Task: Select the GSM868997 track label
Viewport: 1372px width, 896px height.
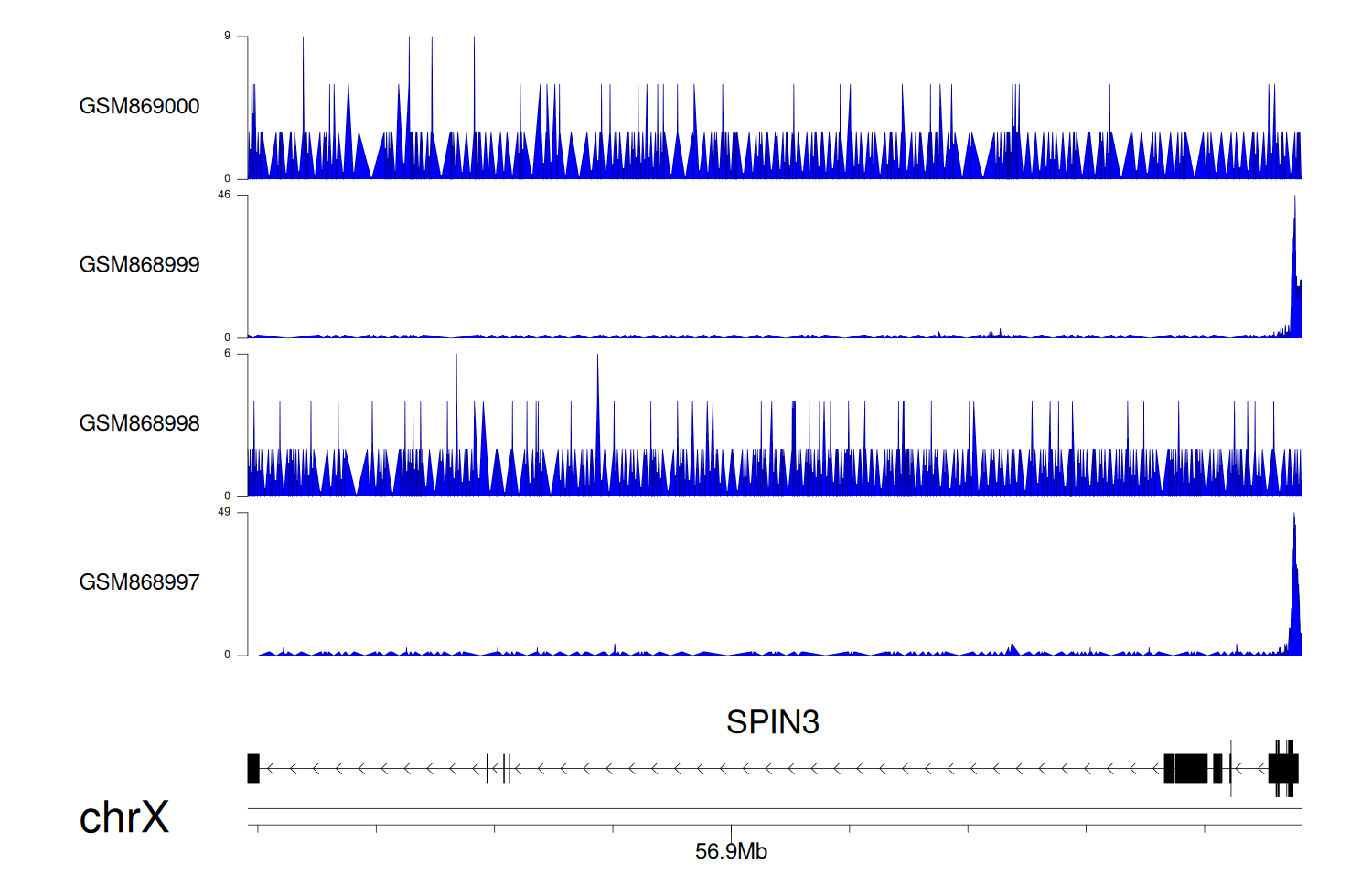Action: 139,582
